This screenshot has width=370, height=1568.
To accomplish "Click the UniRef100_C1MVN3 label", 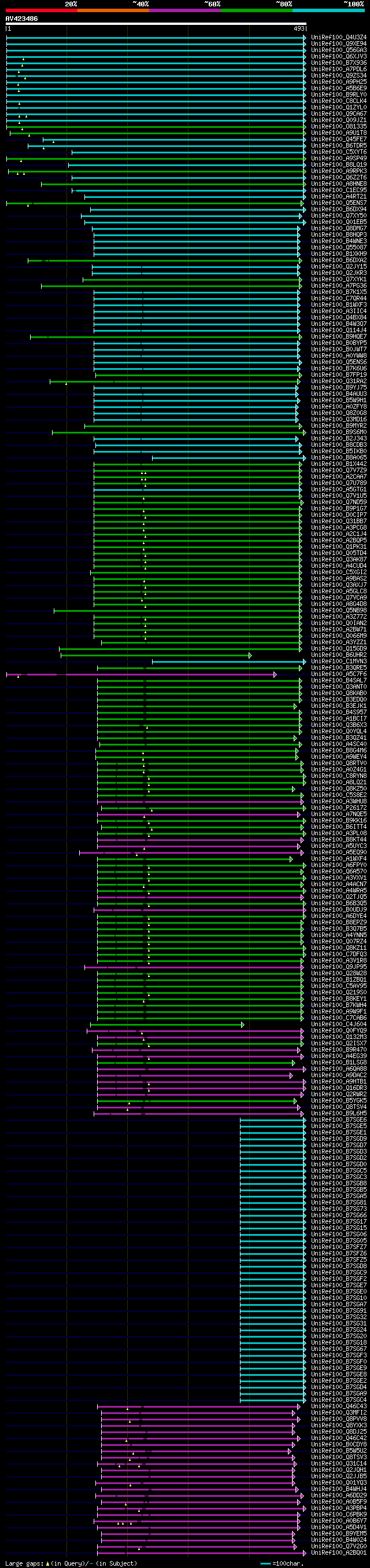I will tap(338, 662).
